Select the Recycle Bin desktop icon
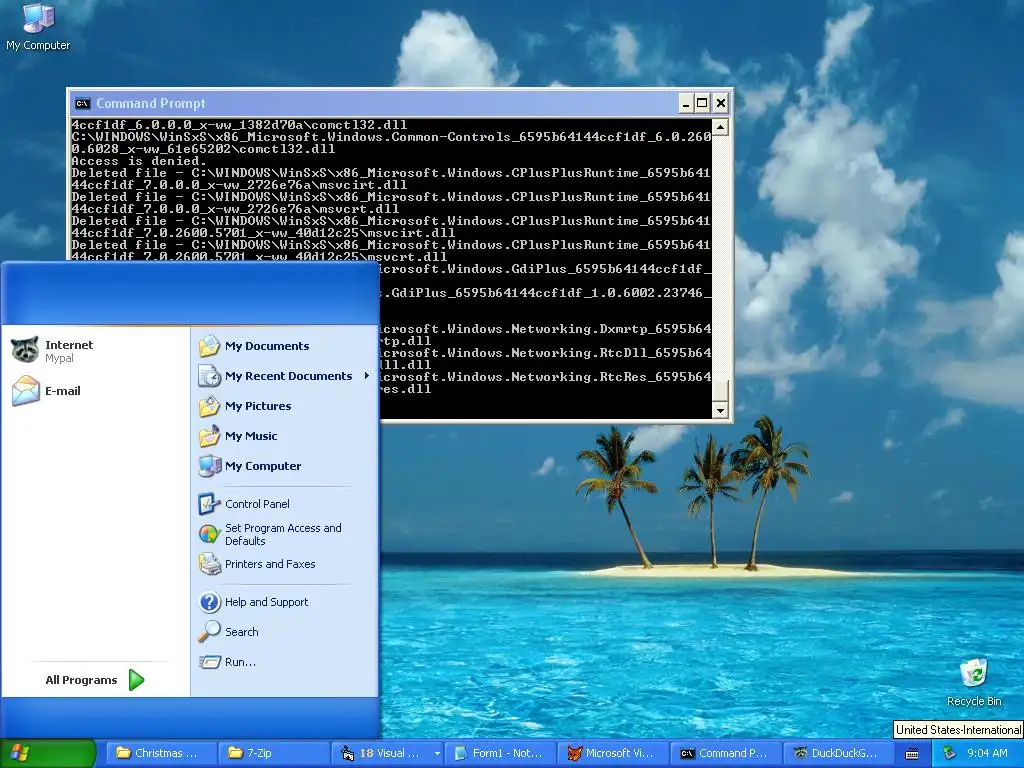The width and height of the screenshot is (1024, 768). [x=974, y=682]
